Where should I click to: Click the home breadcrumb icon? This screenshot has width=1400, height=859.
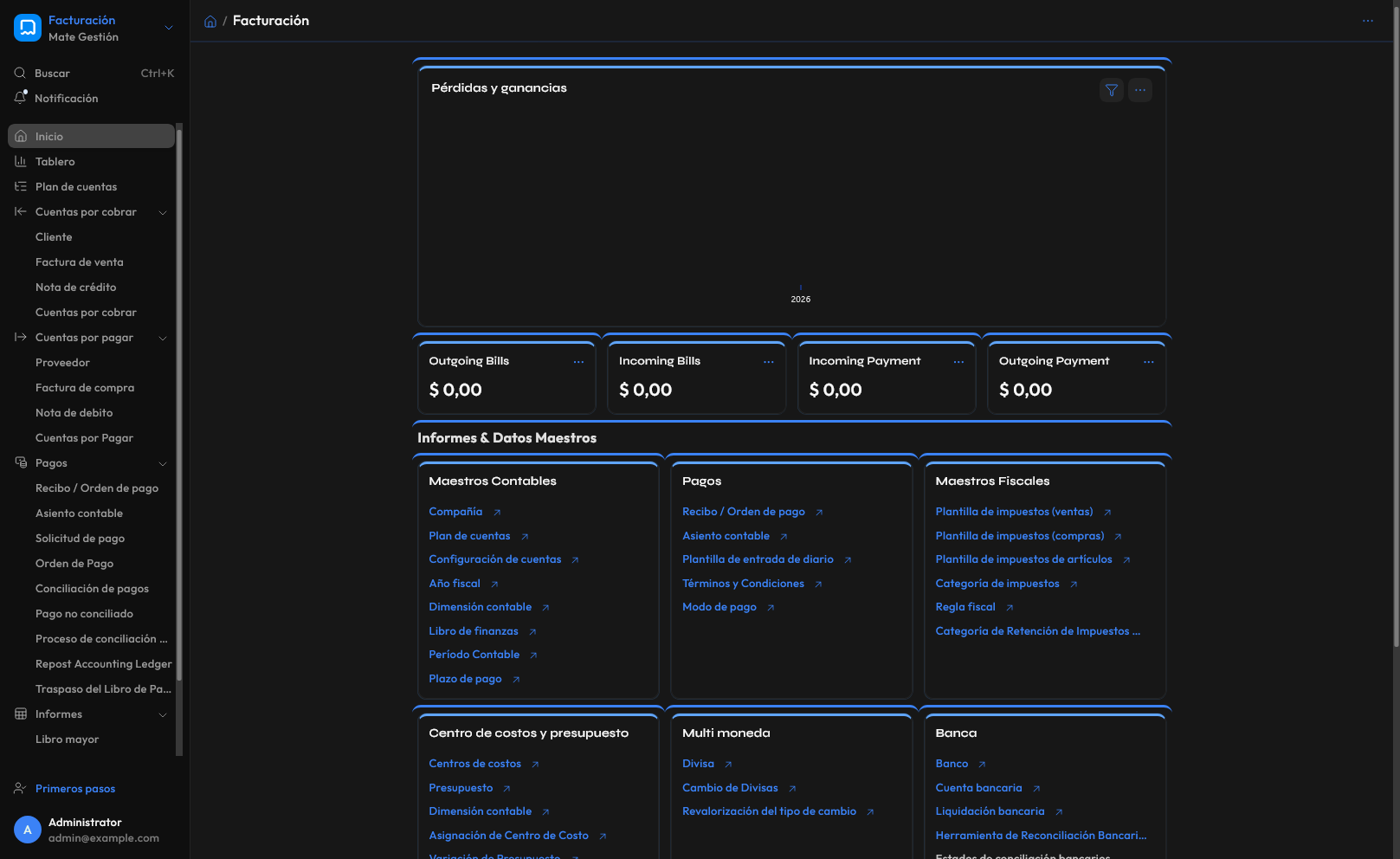tap(210, 21)
